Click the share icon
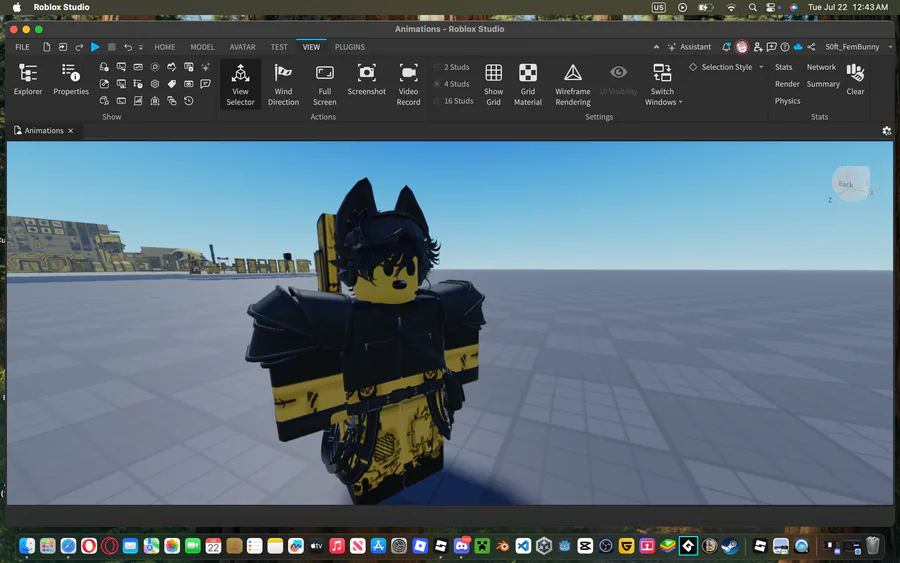The height and width of the screenshot is (563, 900). pyautogui.click(x=811, y=47)
